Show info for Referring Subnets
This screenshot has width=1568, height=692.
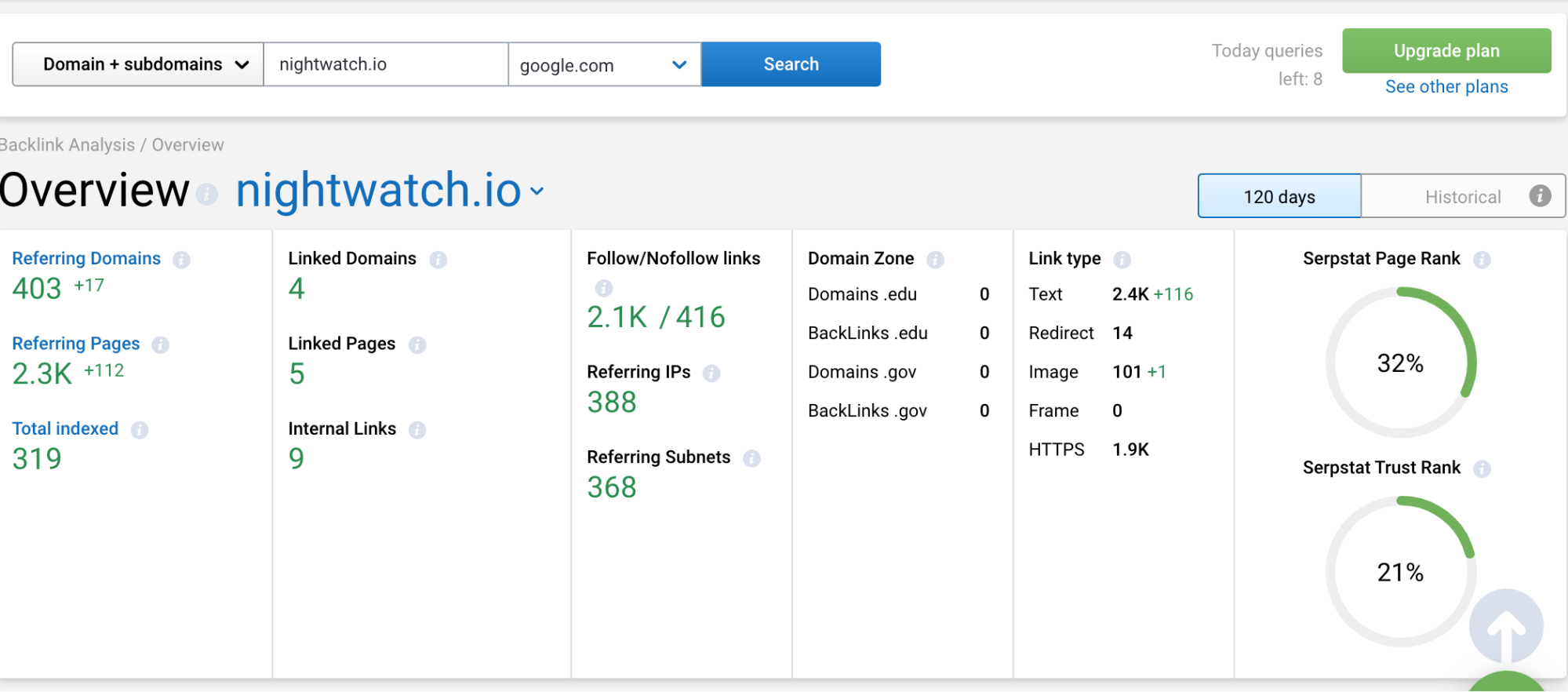pos(751,458)
